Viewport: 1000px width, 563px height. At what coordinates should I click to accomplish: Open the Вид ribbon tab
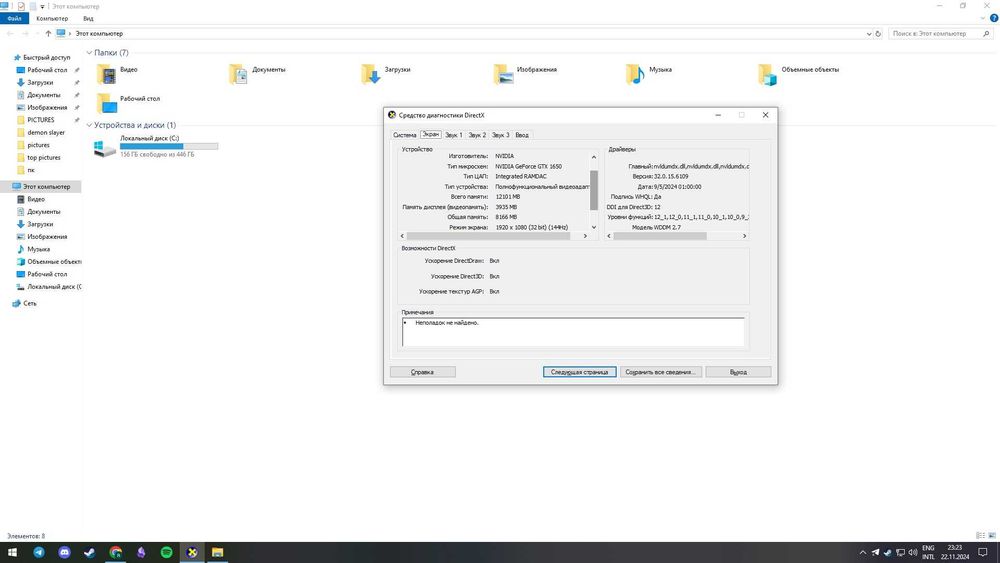point(88,18)
